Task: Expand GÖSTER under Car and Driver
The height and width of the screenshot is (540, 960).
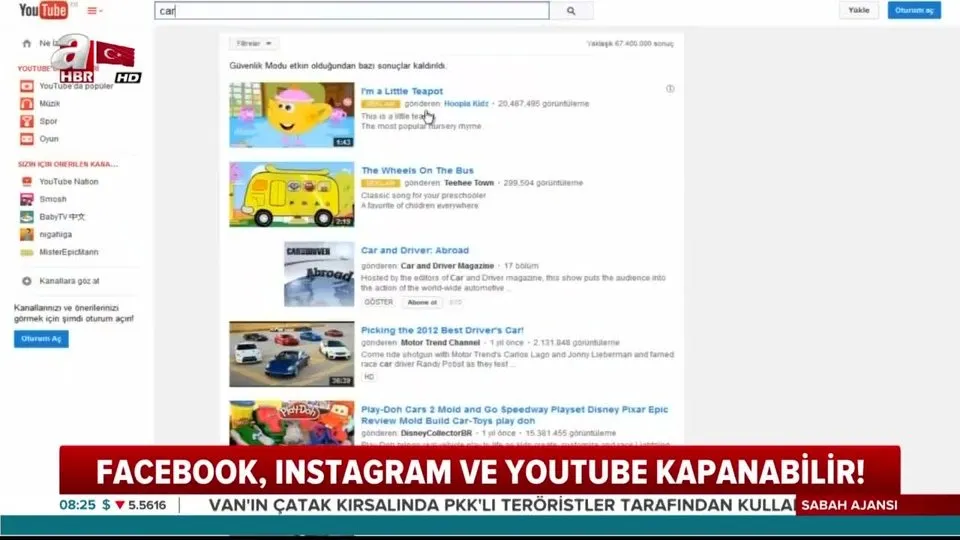Action: coord(378,302)
